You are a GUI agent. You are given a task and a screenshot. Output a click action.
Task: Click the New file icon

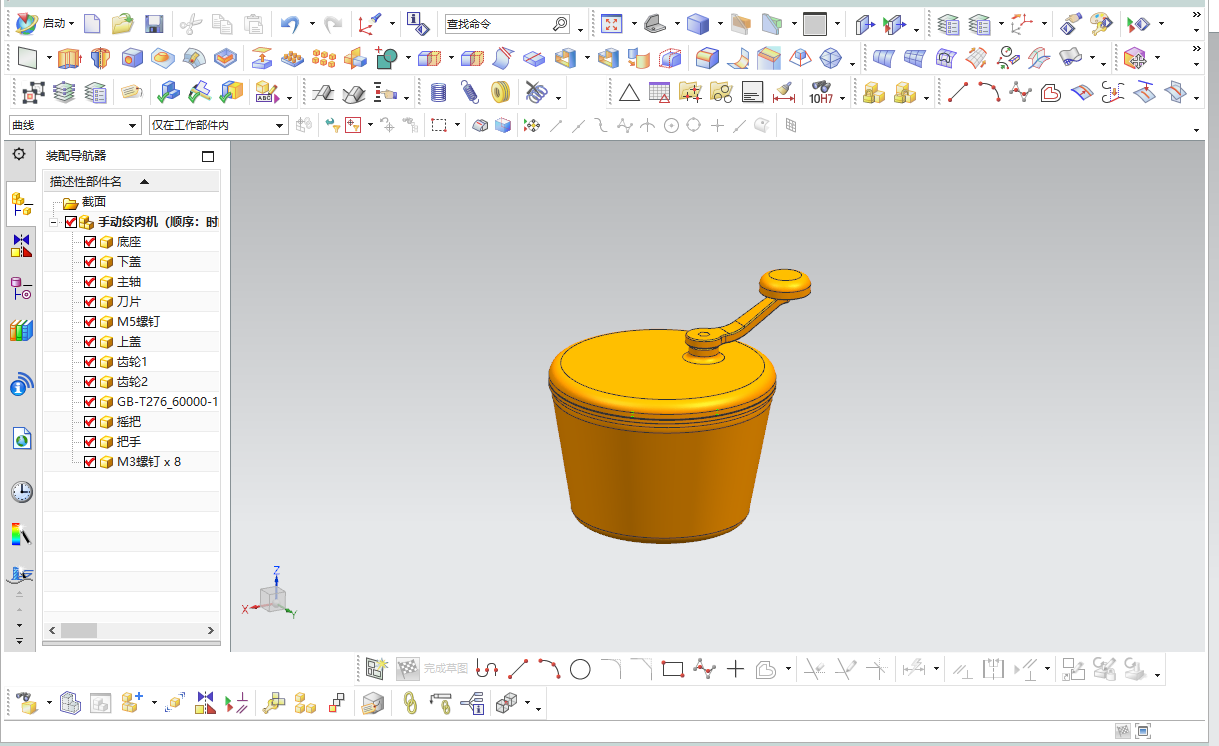pos(92,23)
